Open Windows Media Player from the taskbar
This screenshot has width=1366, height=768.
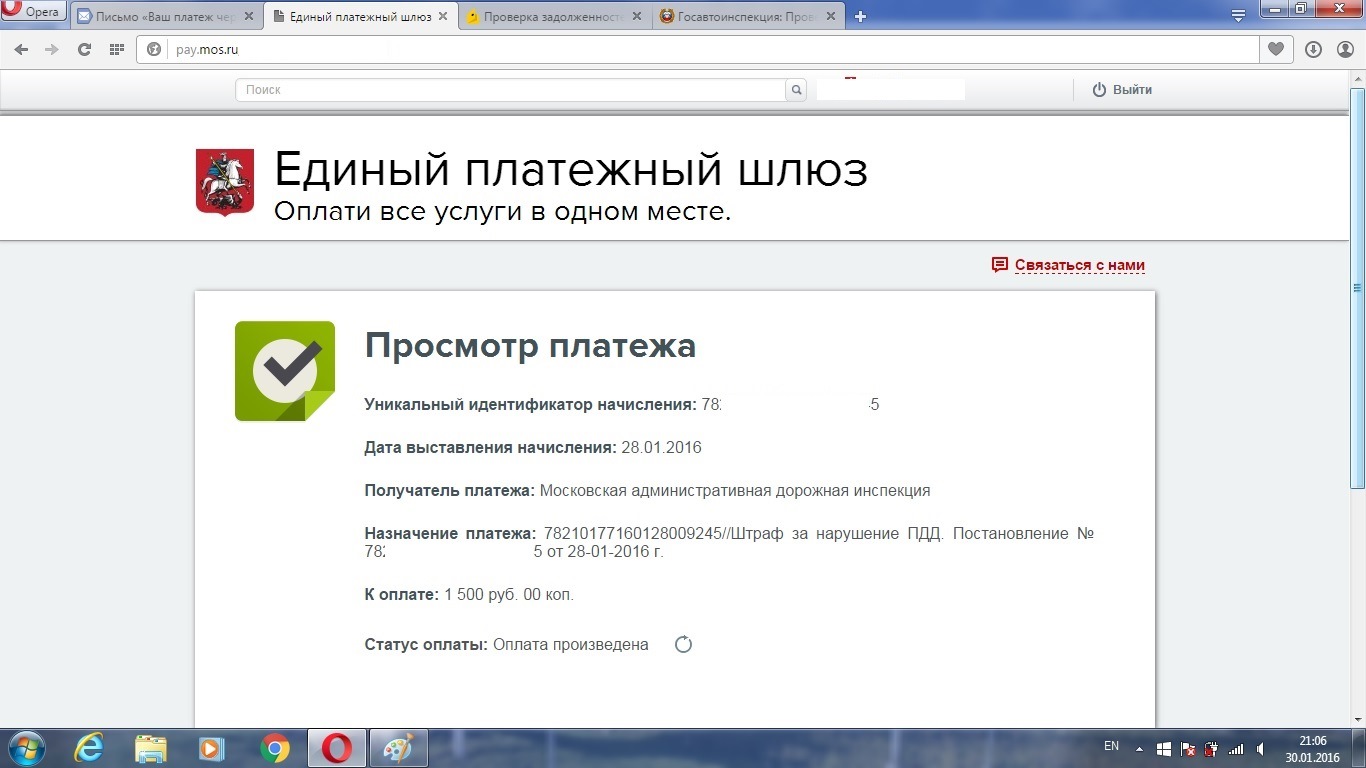click(x=211, y=748)
